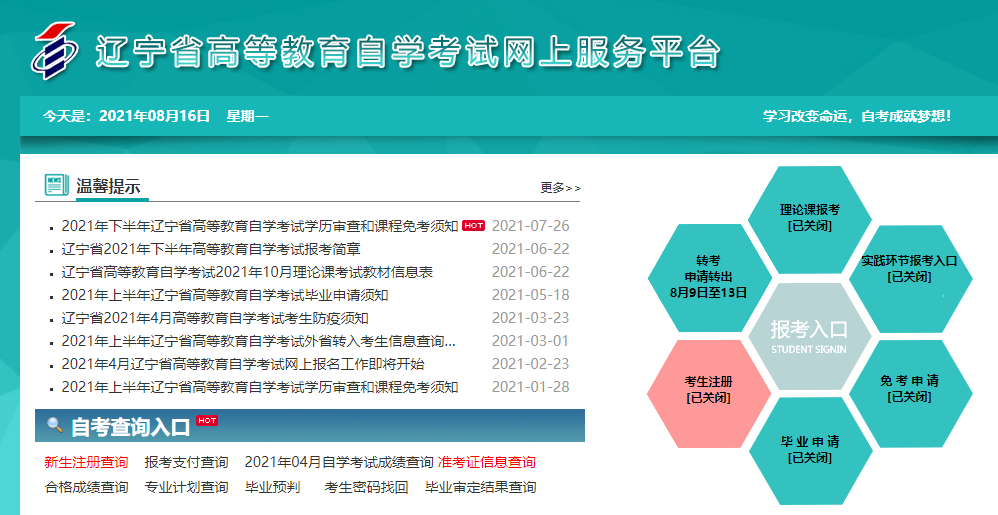The width and height of the screenshot is (998, 515).
Task: Open the 理论课报考 hexagon
Action: 809,217
